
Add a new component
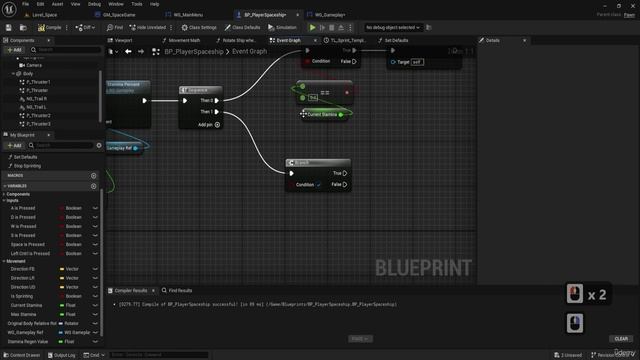pos(14,50)
